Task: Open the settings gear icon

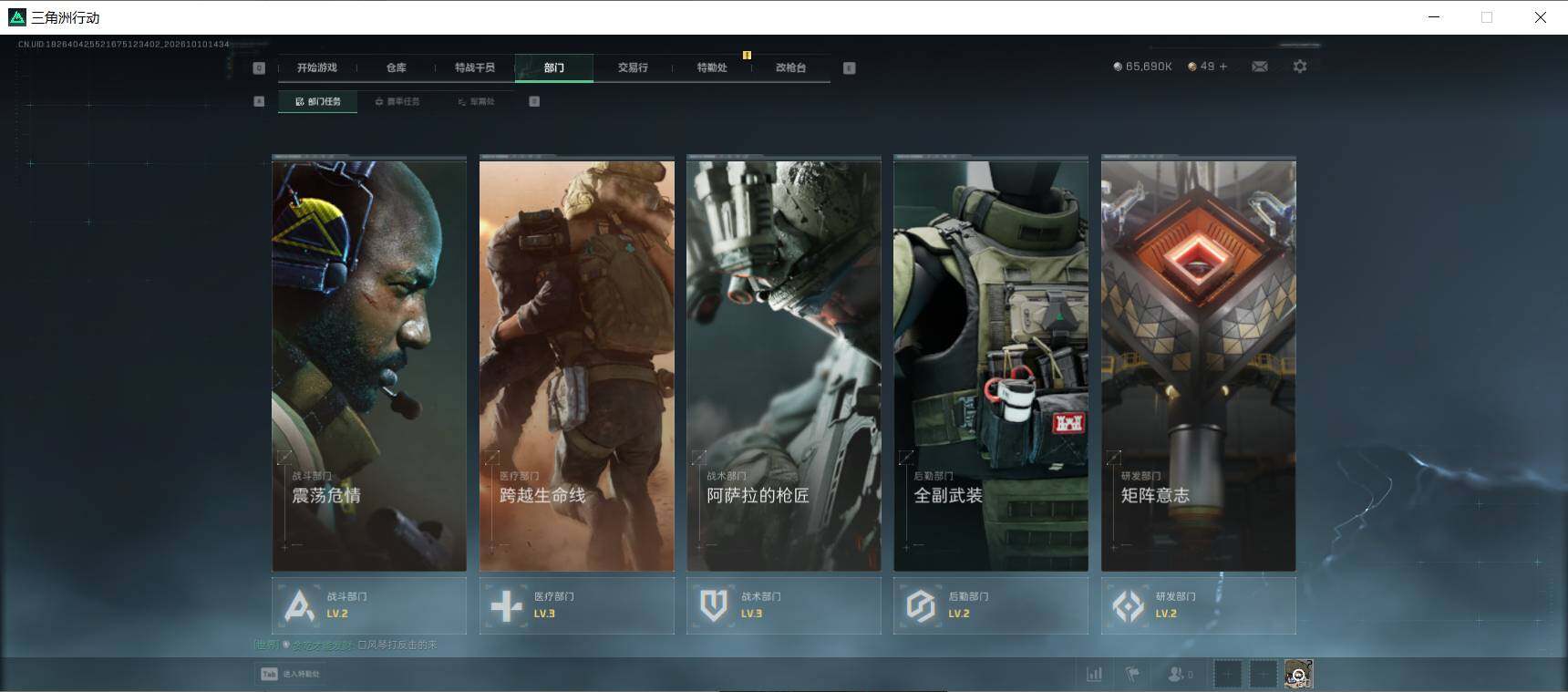Action: [x=1300, y=67]
